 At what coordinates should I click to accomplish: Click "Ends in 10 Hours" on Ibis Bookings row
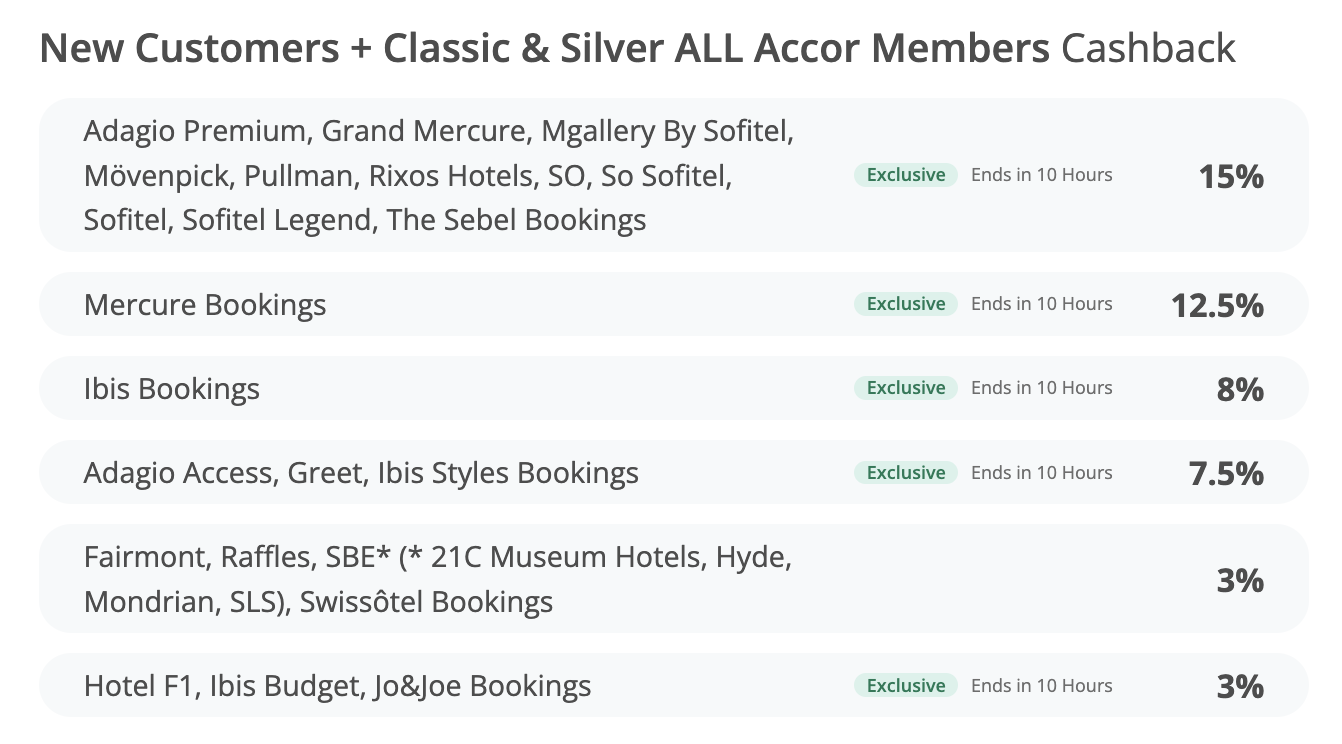coord(1041,388)
